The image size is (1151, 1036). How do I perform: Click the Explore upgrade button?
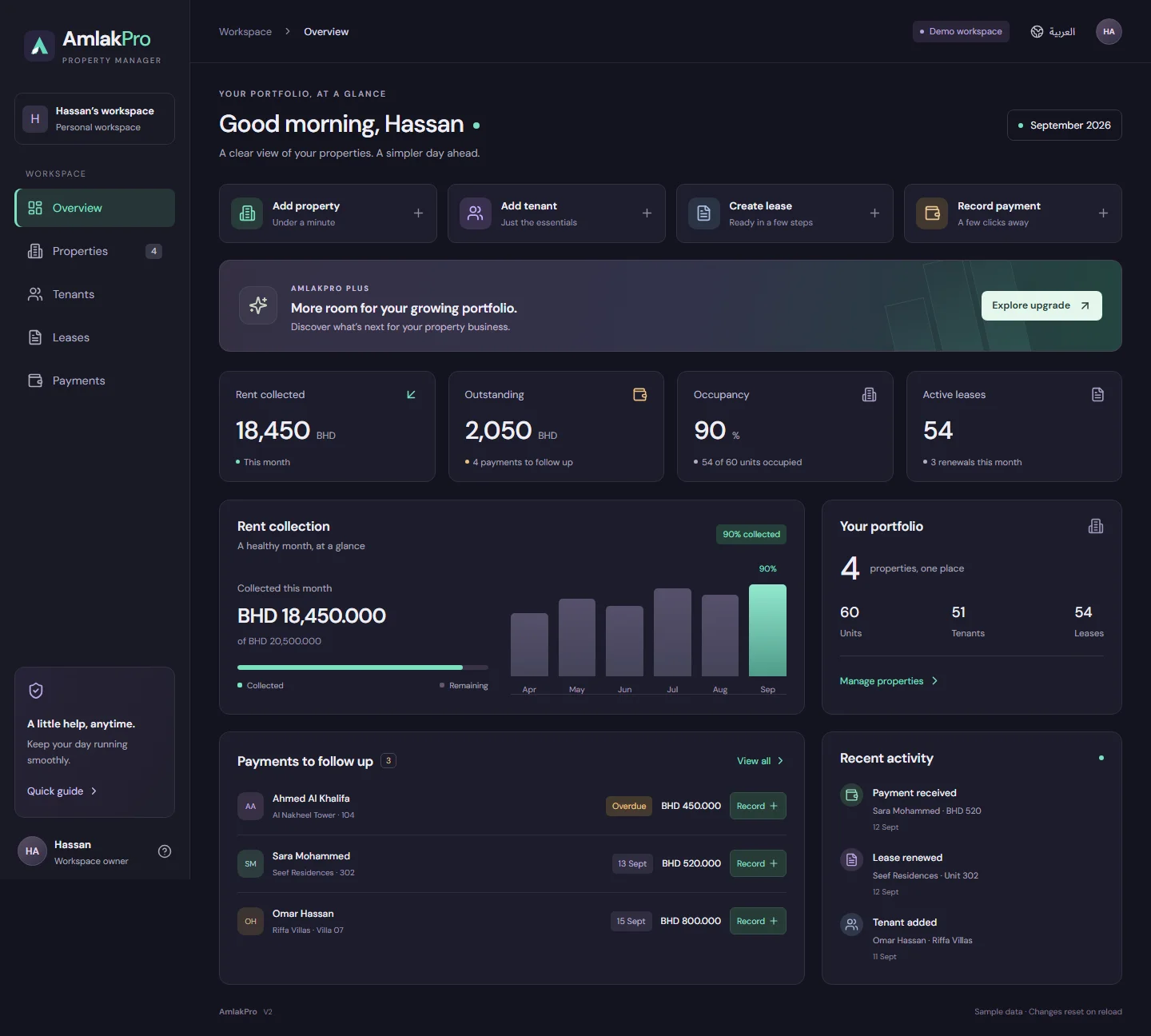pos(1041,305)
